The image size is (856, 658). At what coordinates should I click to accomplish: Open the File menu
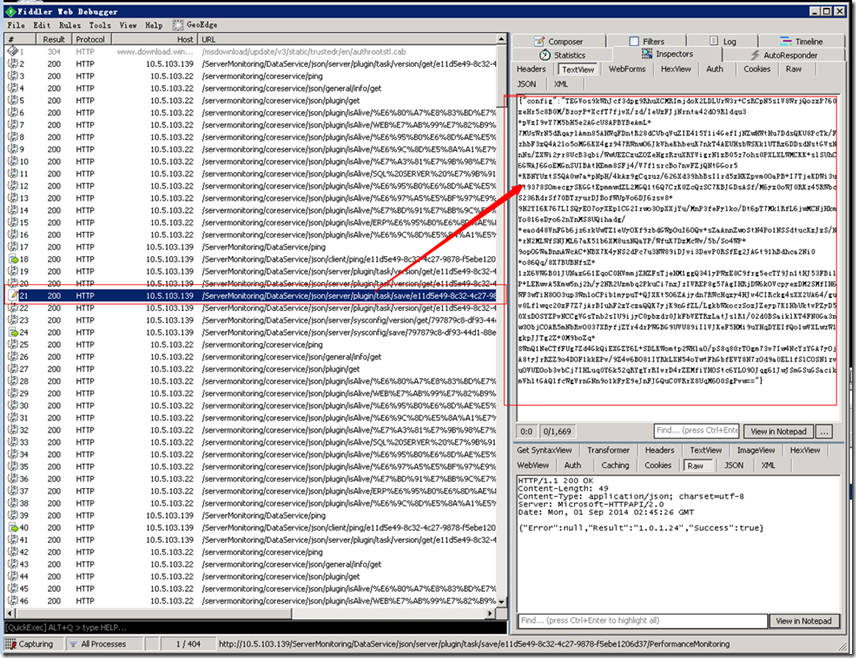[x=16, y=25]
